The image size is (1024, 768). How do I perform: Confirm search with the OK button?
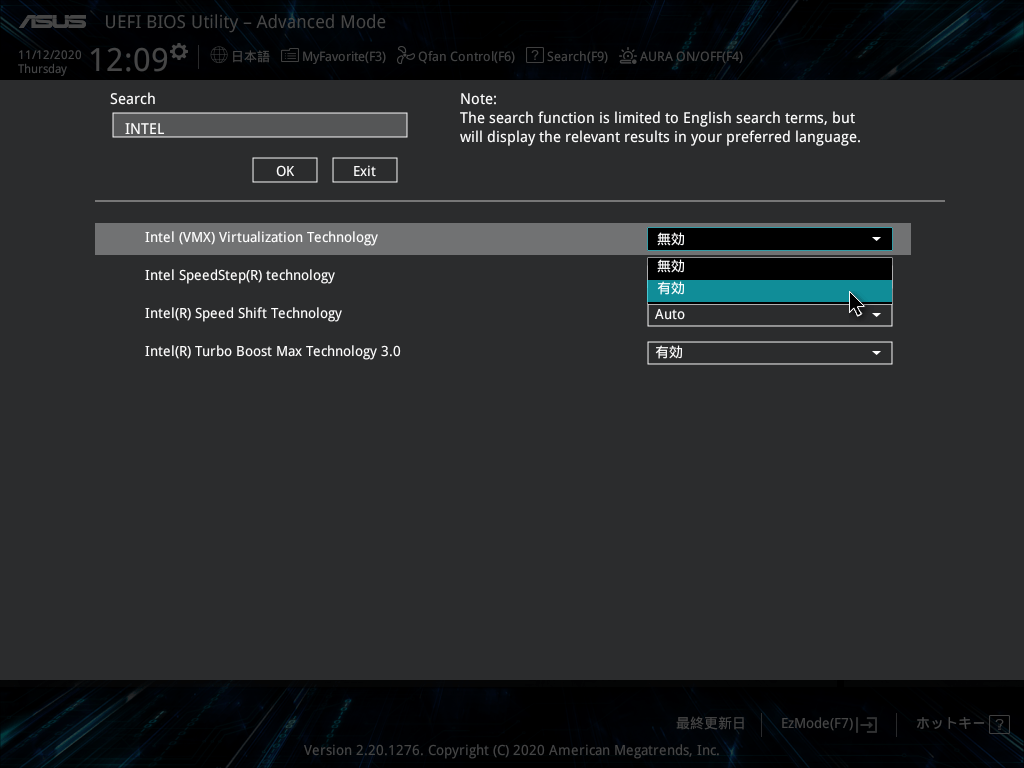click(285, 170)
